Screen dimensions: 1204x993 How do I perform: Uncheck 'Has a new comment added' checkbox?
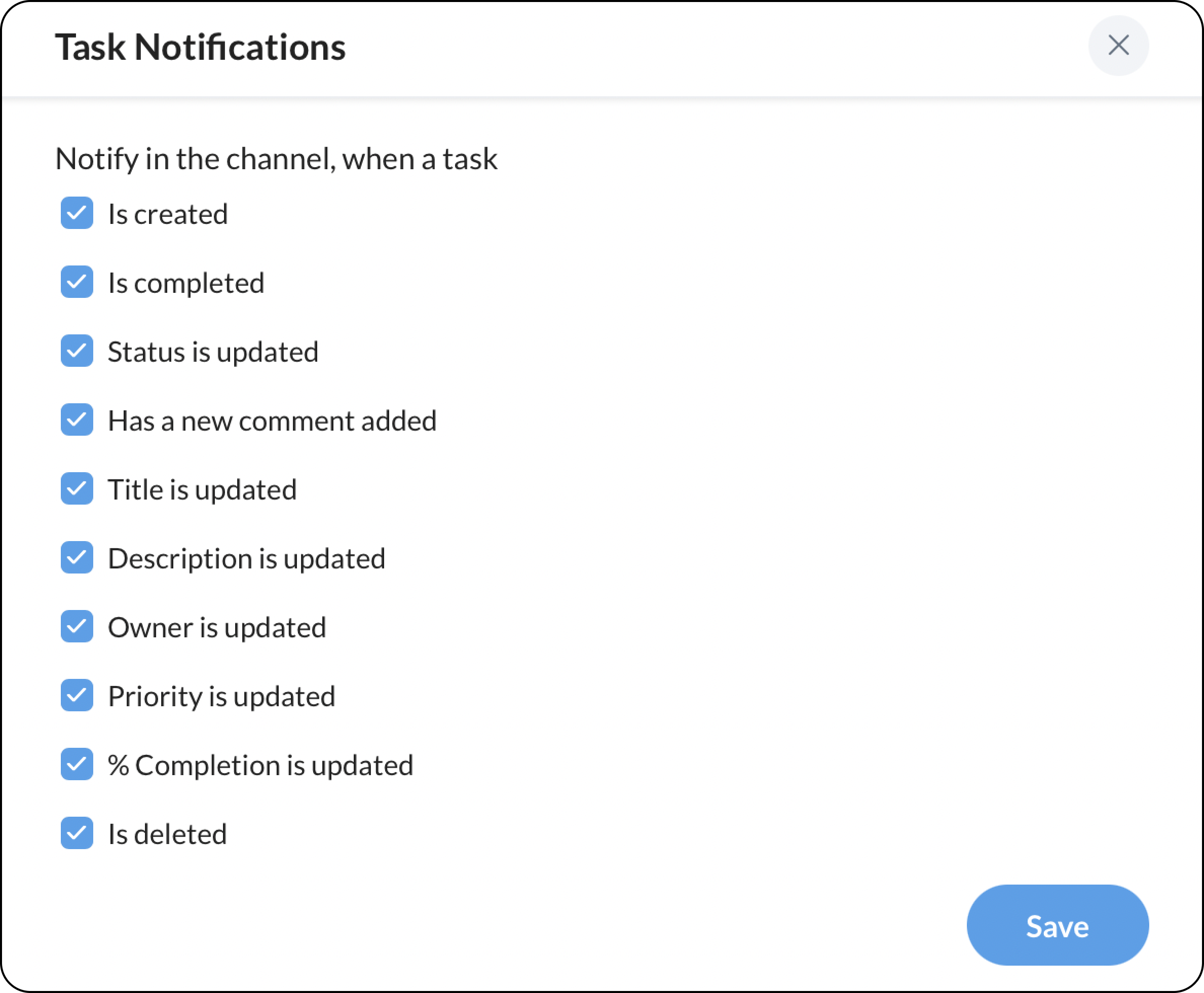[77, 420]
